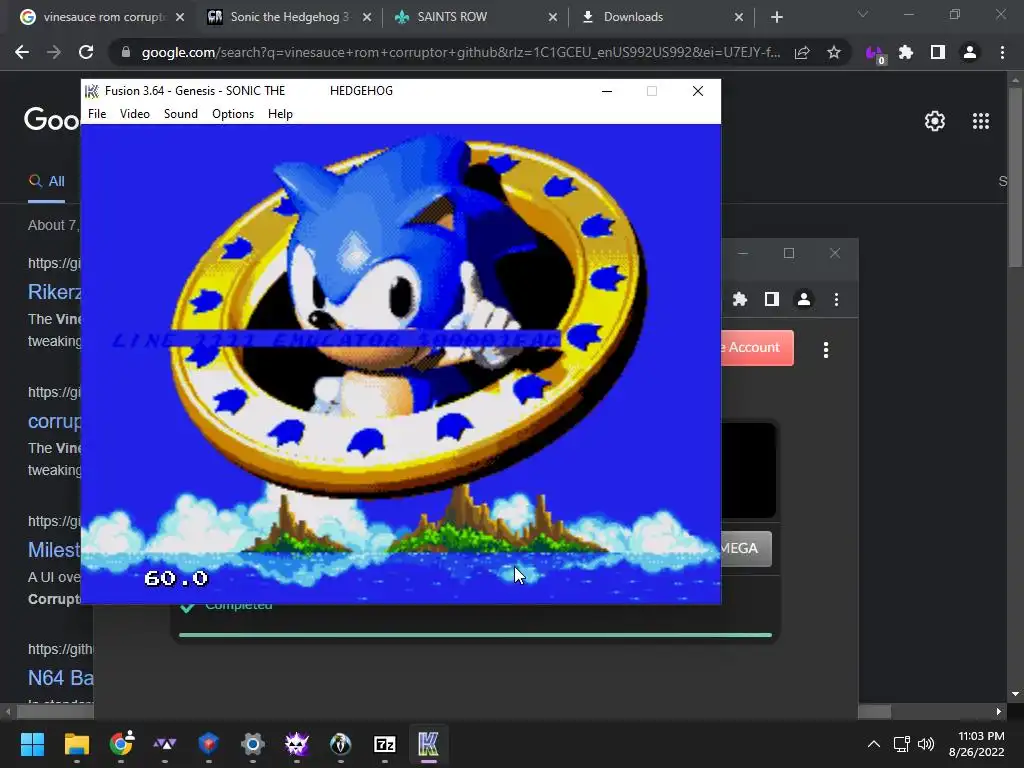Viewport: 1024px width, 768px height.
Task: Close the SAINTS ROW tab
Action: coord(553,17)
